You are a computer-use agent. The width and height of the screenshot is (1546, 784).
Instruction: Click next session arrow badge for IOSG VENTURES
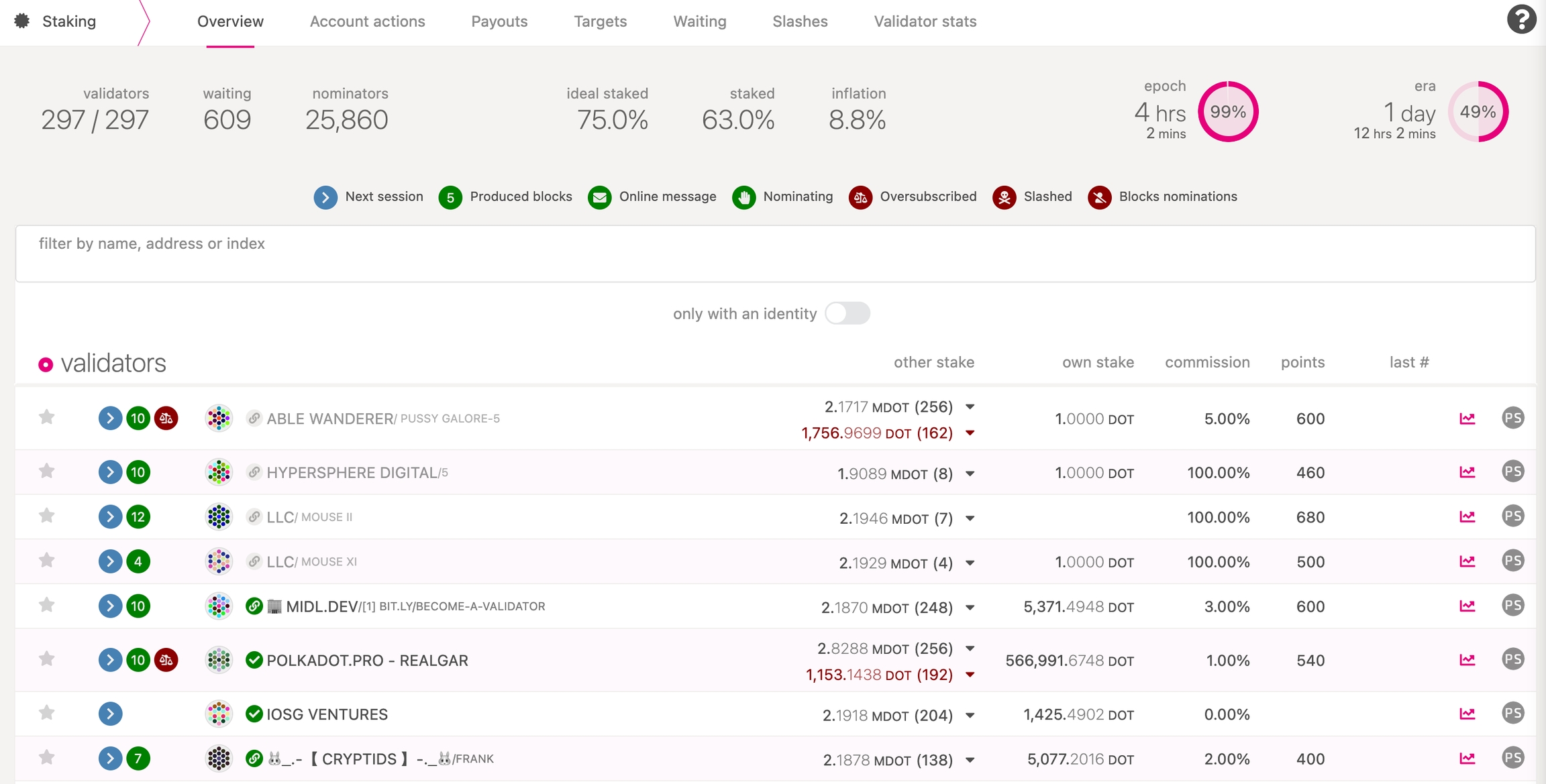tap(110, 714)
